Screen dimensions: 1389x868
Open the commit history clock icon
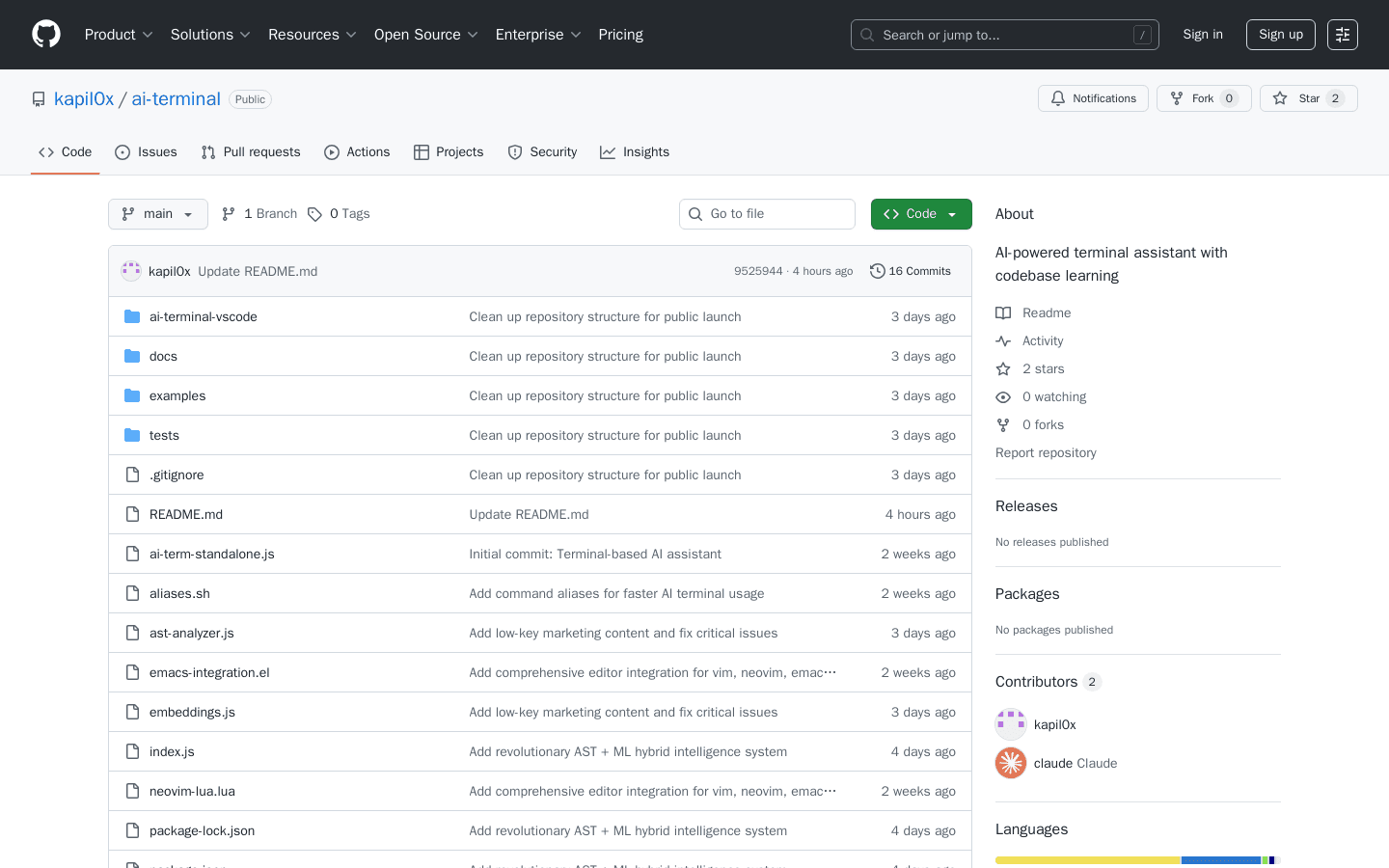pos(877,271)
